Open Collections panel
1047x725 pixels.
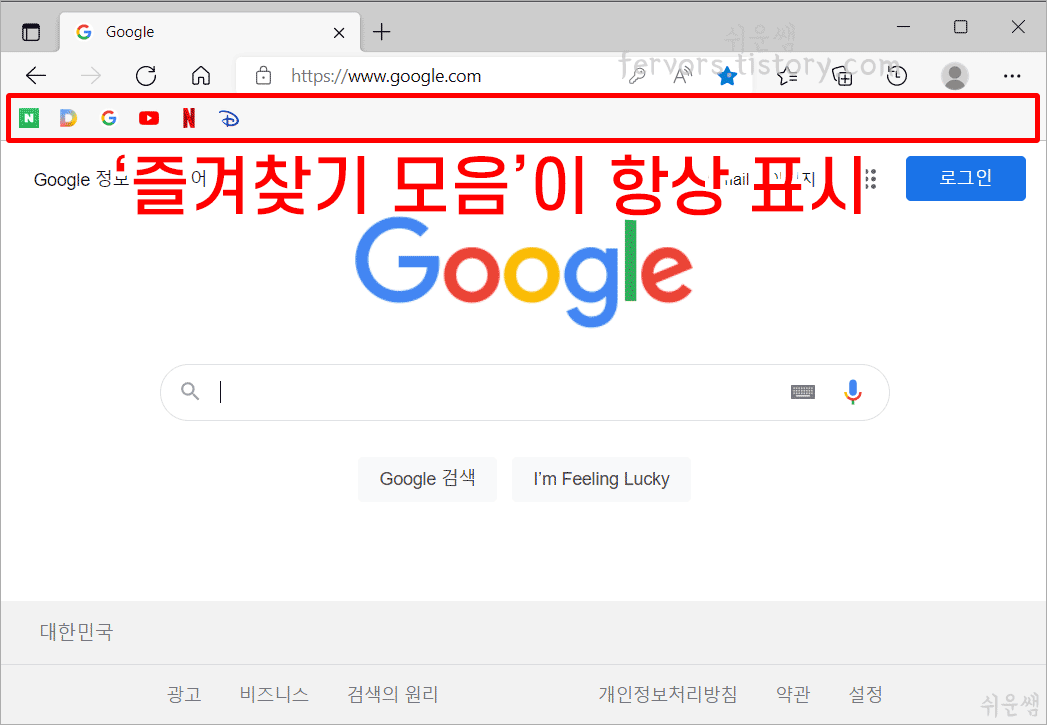pos(843,76)
